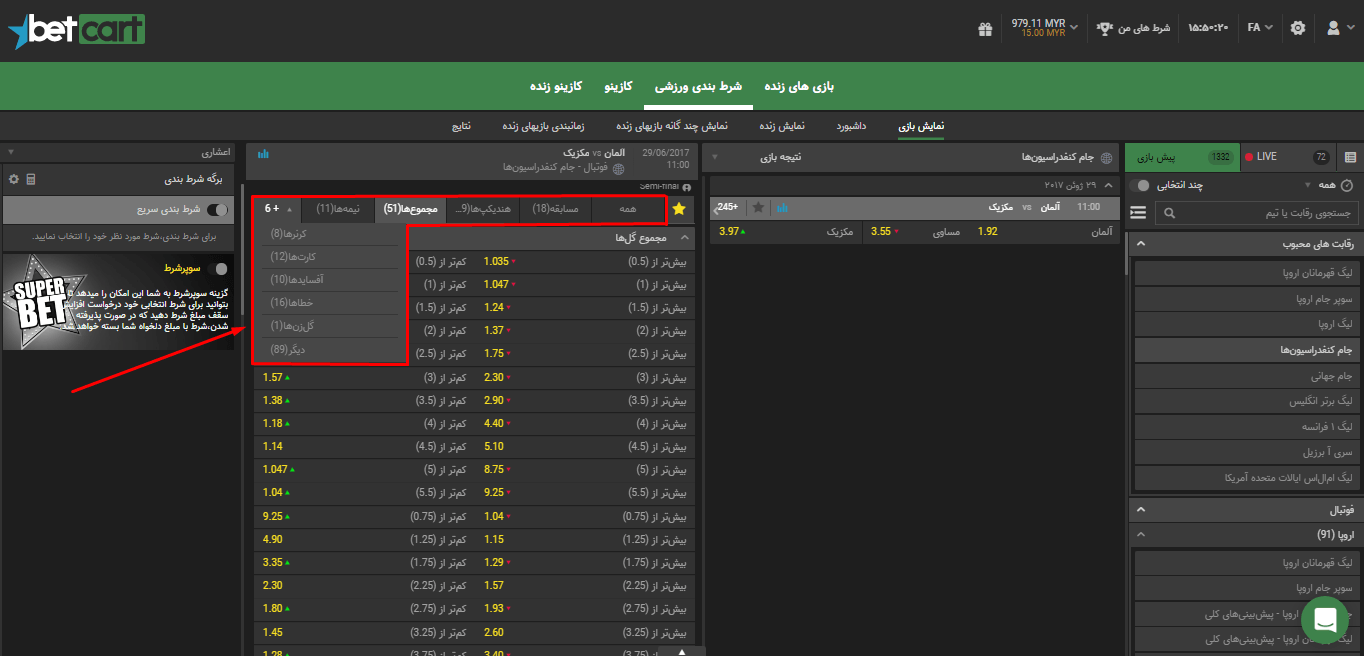Viewport: 1364px width, 656px height.
Task: Click the grey star in Germany vs Mexico row
Action: click(758, 207)
